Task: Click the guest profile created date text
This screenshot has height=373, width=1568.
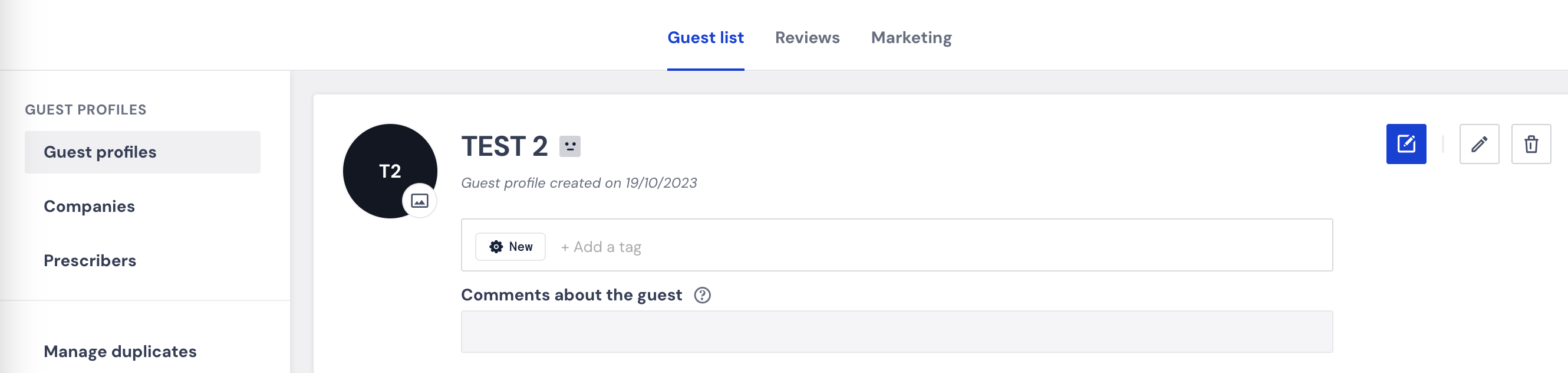Action: 579,183
